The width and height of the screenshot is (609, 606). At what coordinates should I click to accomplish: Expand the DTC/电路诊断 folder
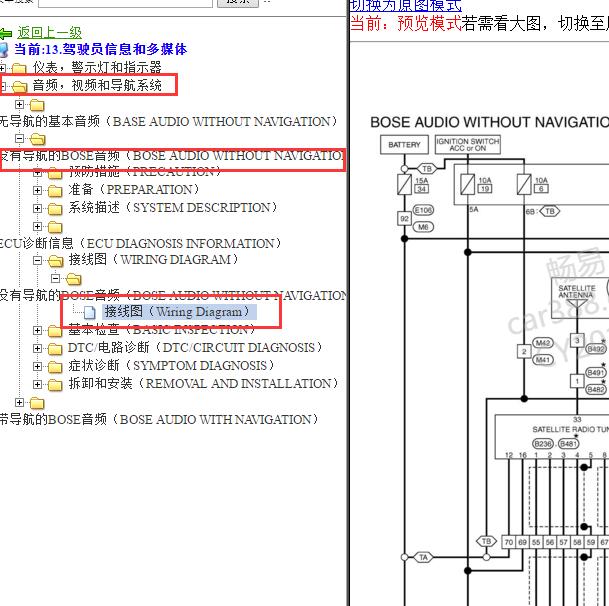tap(37, 348)
